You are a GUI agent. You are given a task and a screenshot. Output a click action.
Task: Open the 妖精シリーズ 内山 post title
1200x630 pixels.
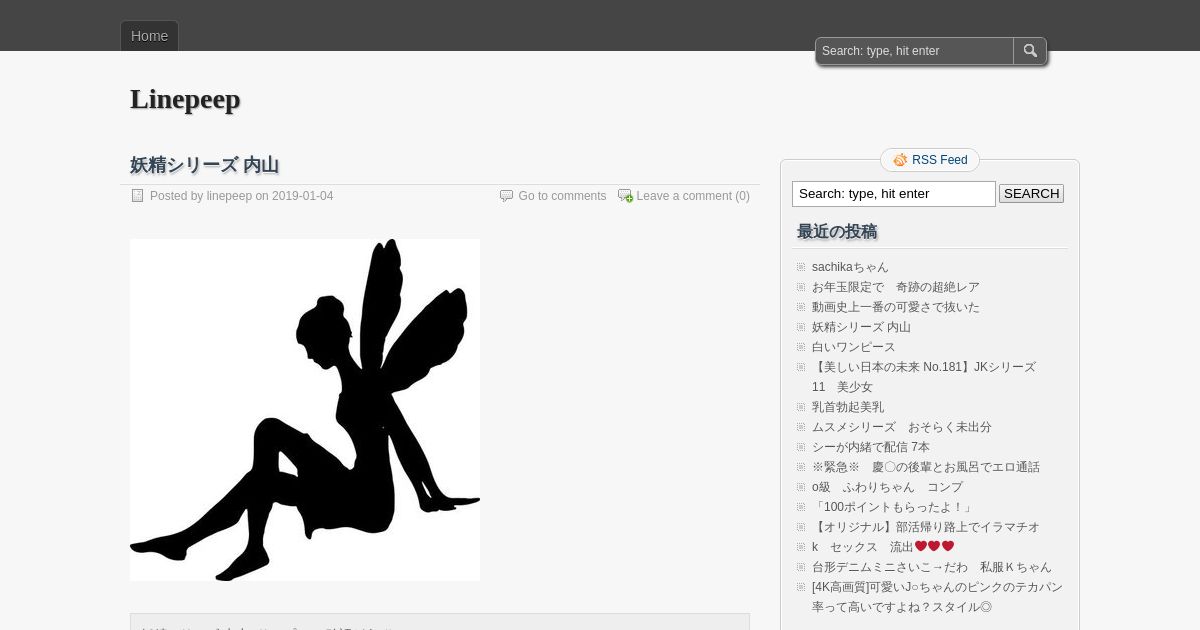(x=204, y=165)
